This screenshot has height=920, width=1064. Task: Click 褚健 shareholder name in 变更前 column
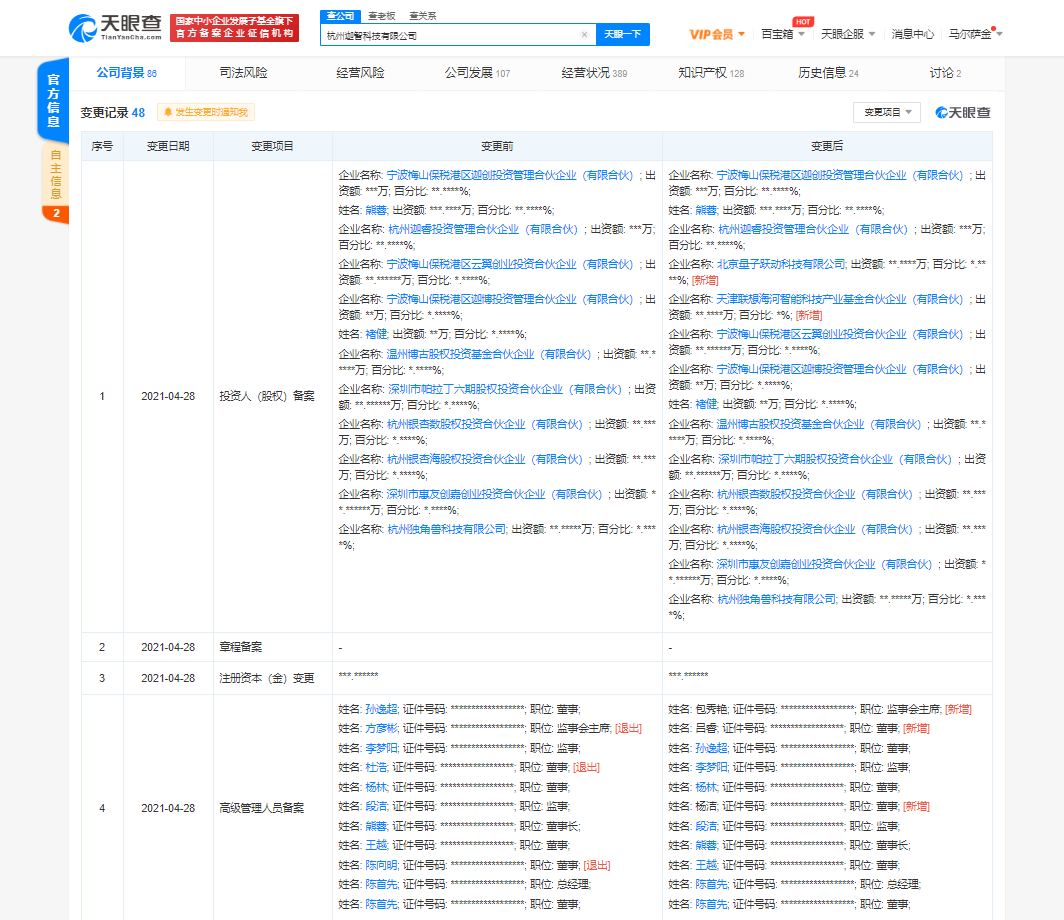pos(376,334)
